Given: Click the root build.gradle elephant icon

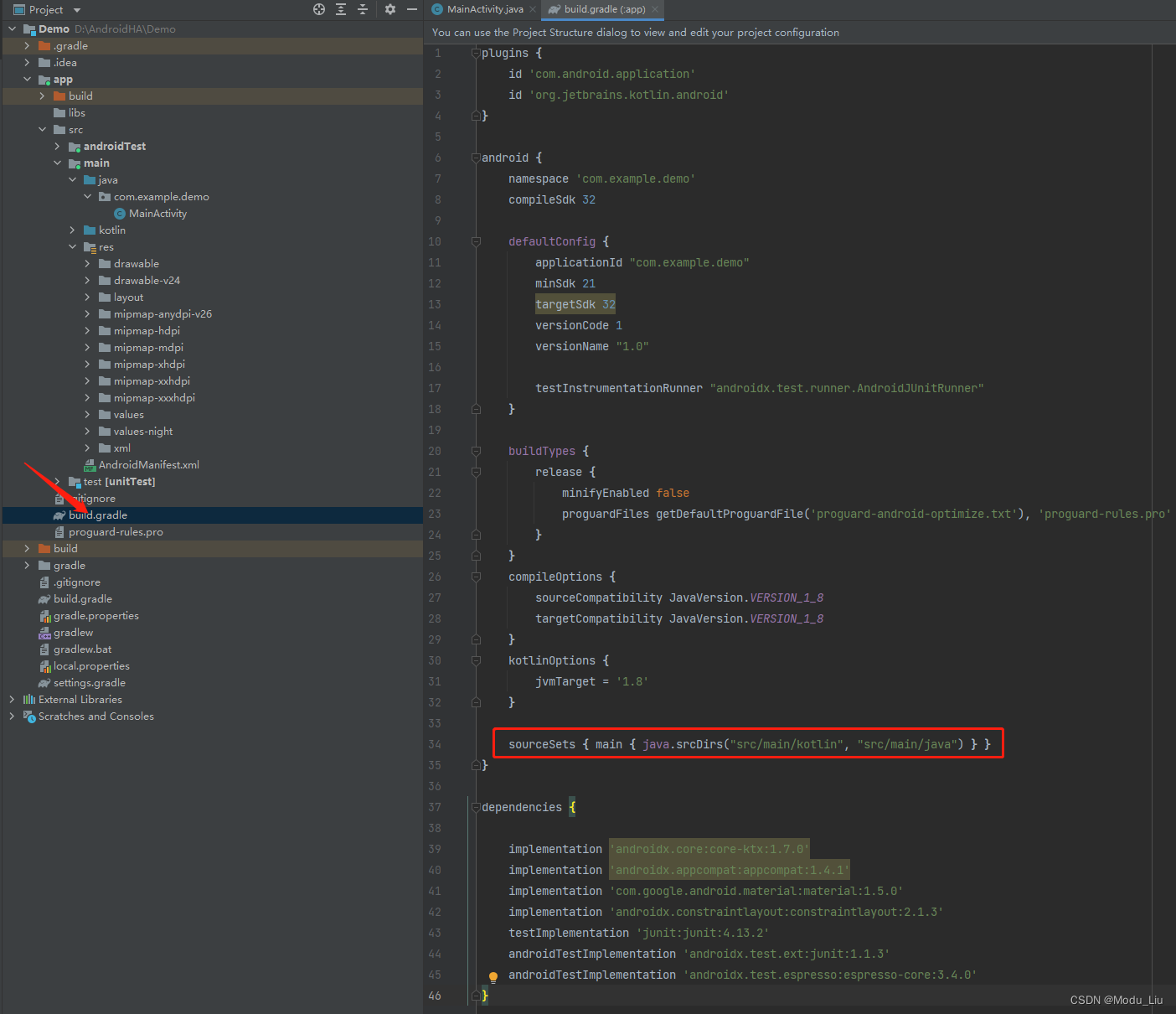Looking at the screenshot, I should (44, 599).
